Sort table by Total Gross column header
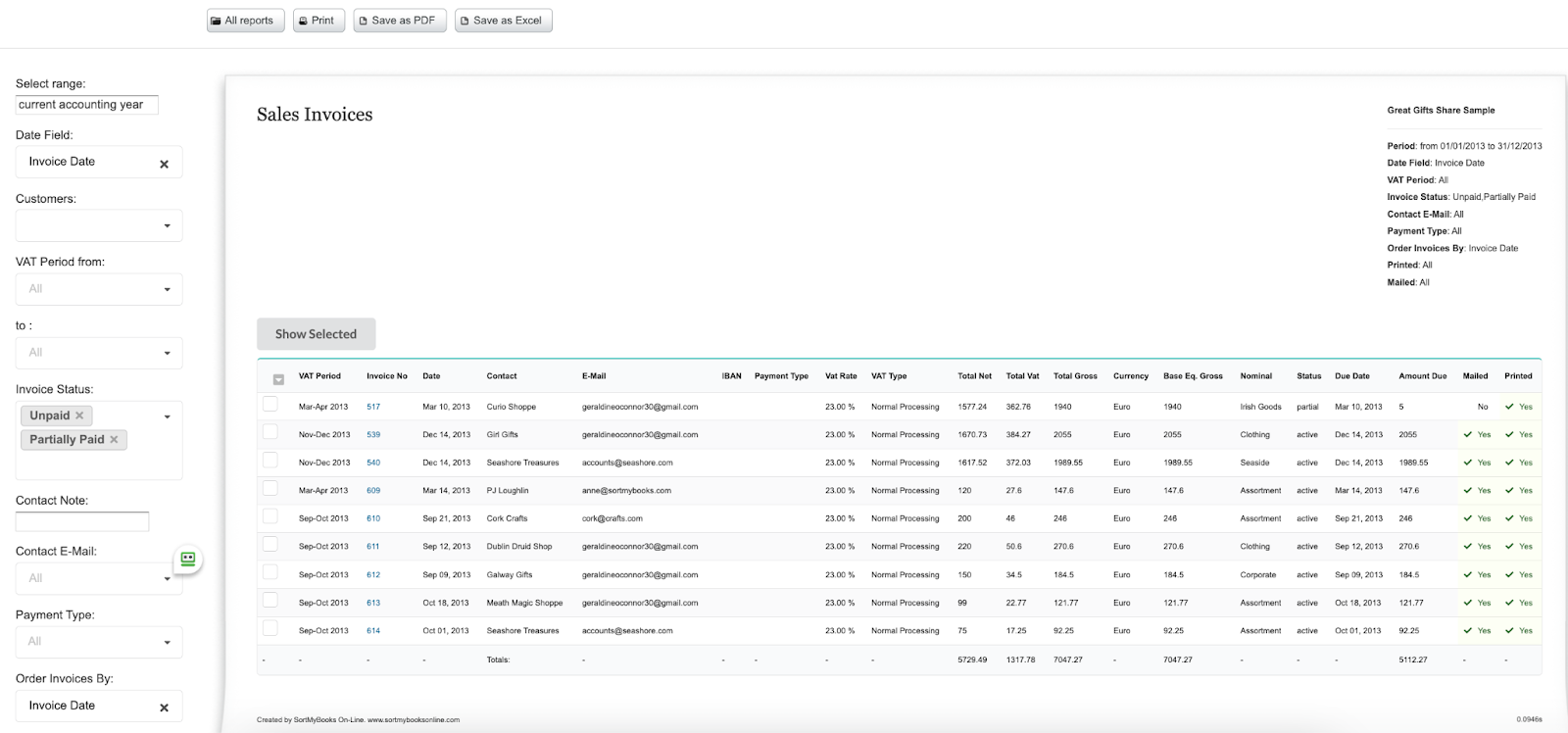This screenshot has height=733, width=1568. 1075,376
